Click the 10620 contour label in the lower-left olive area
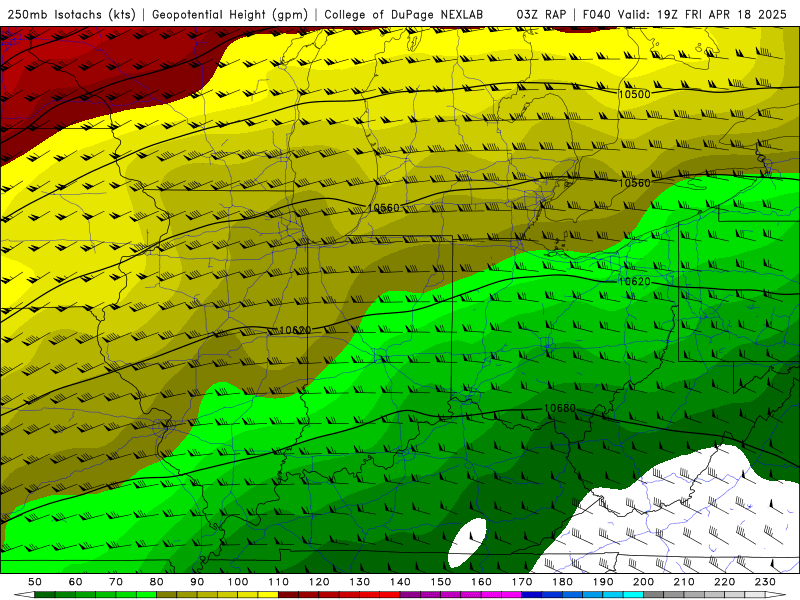 pos(295,331)
